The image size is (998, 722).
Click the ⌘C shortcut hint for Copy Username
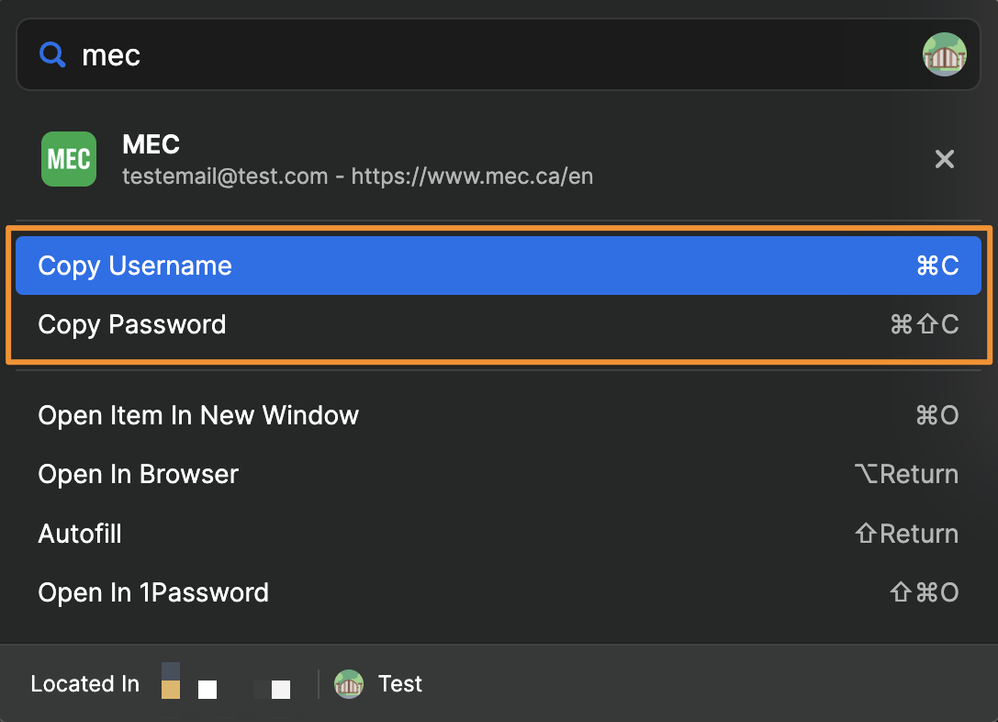point(937,266)
